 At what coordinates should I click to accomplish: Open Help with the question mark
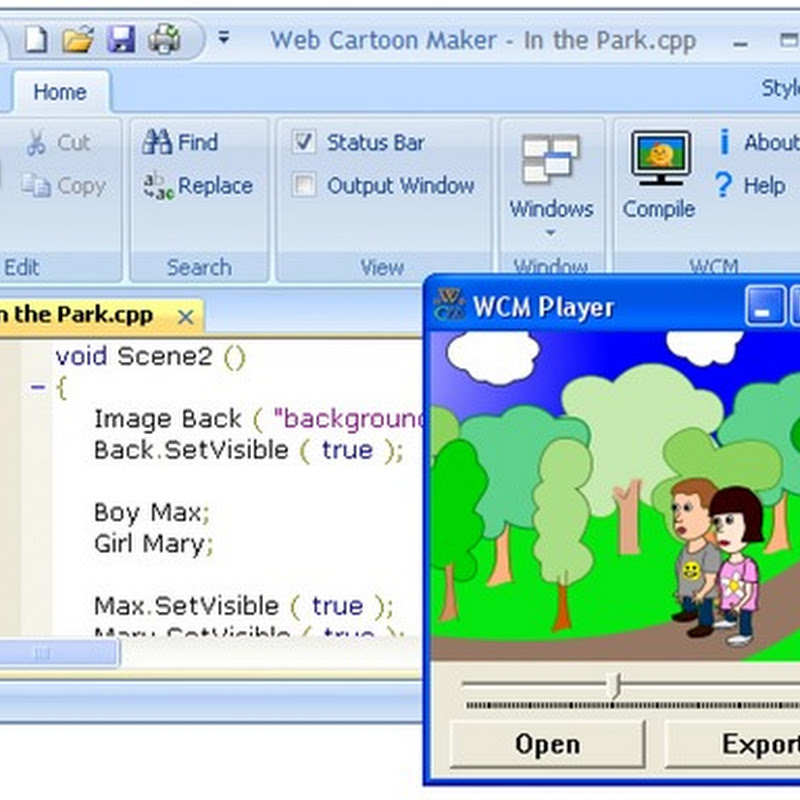click(x=750, y=185)
